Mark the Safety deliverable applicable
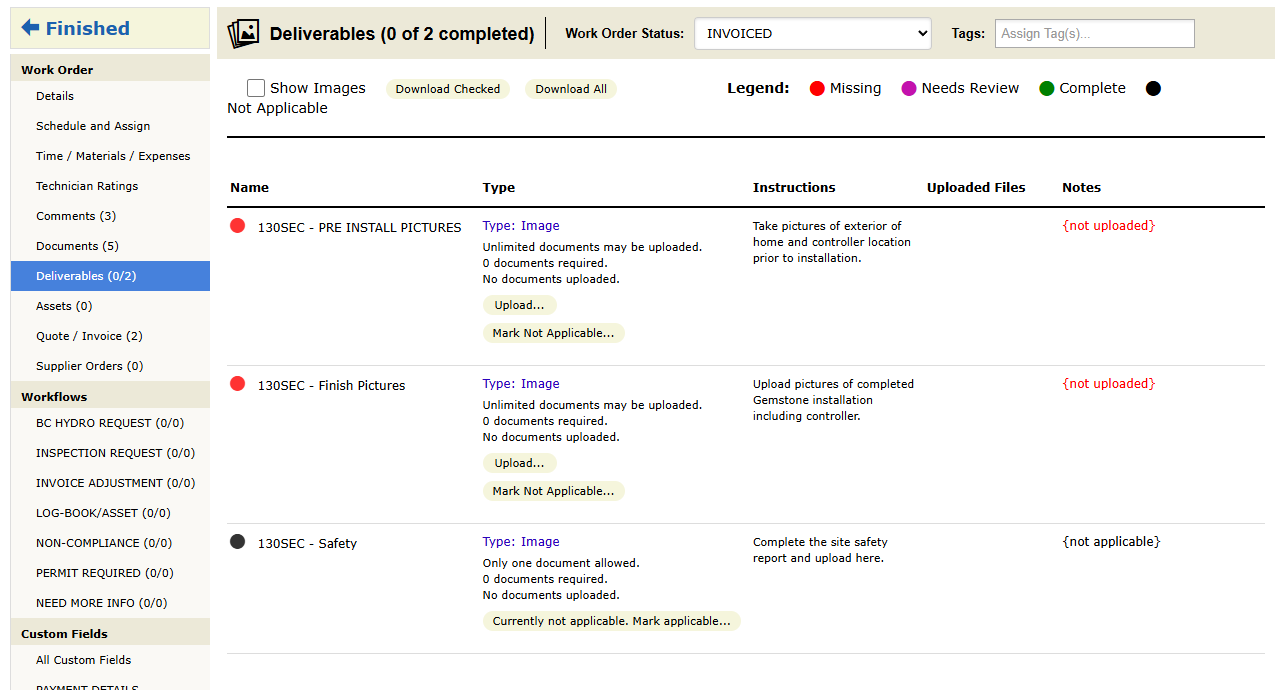This screenshot has width=1280, height=690. click(x=612, y=621)
